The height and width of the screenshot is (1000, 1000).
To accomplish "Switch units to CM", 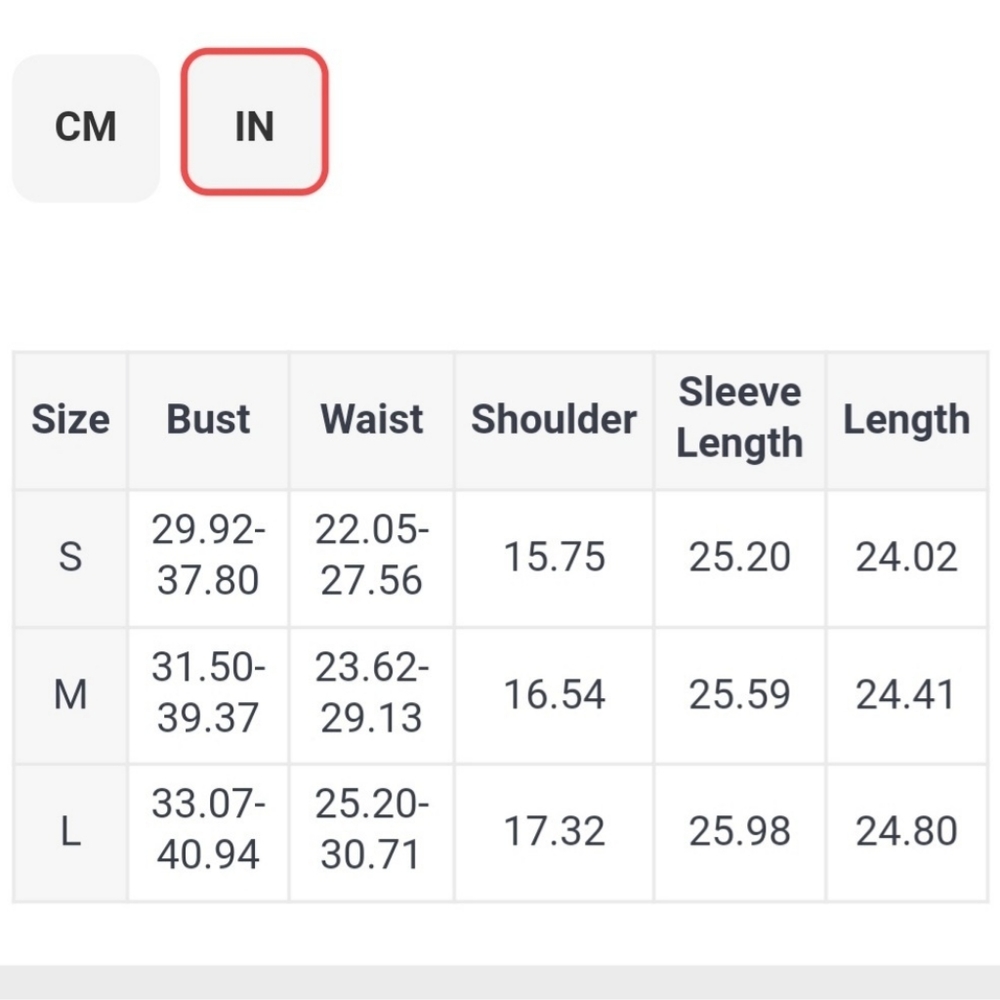I will (x=86, y=127).
